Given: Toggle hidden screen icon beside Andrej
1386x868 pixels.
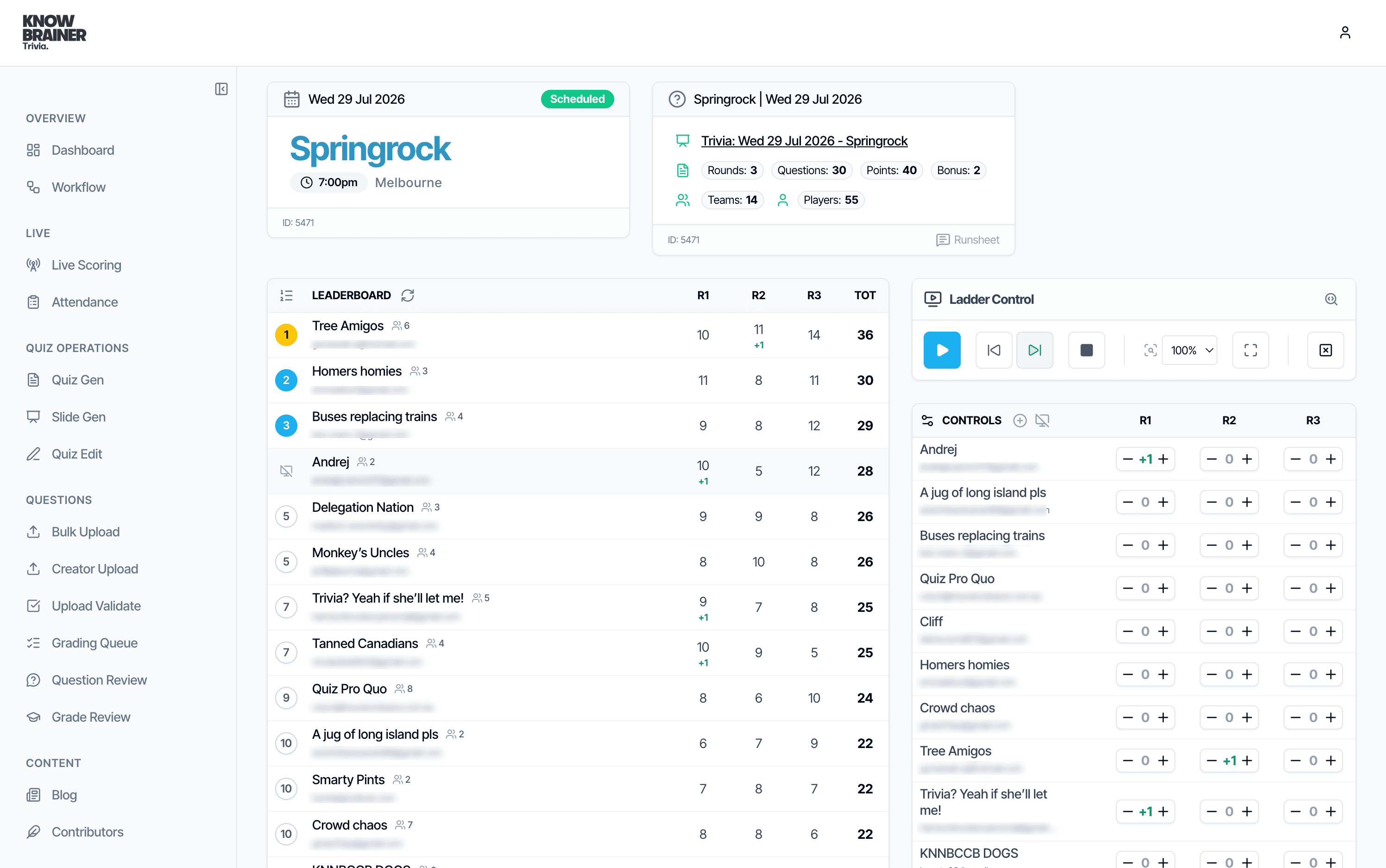Looking at the screenshot, I should [x=286, y=471].
